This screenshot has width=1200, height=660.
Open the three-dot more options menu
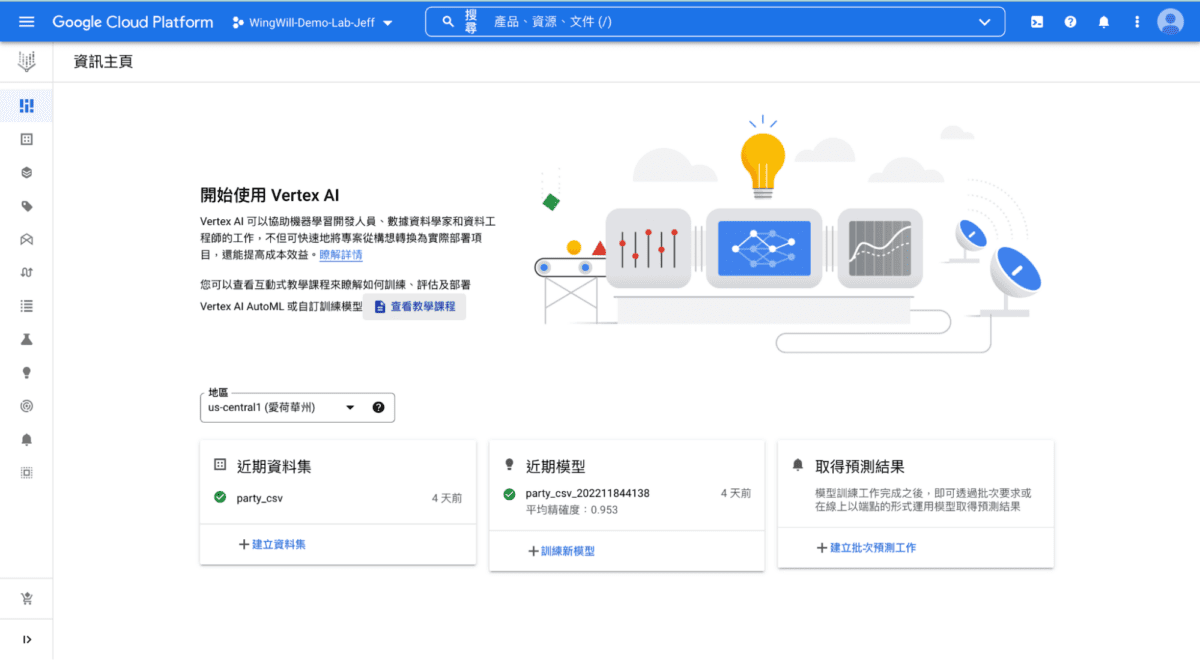click(x=1137, y=22)
